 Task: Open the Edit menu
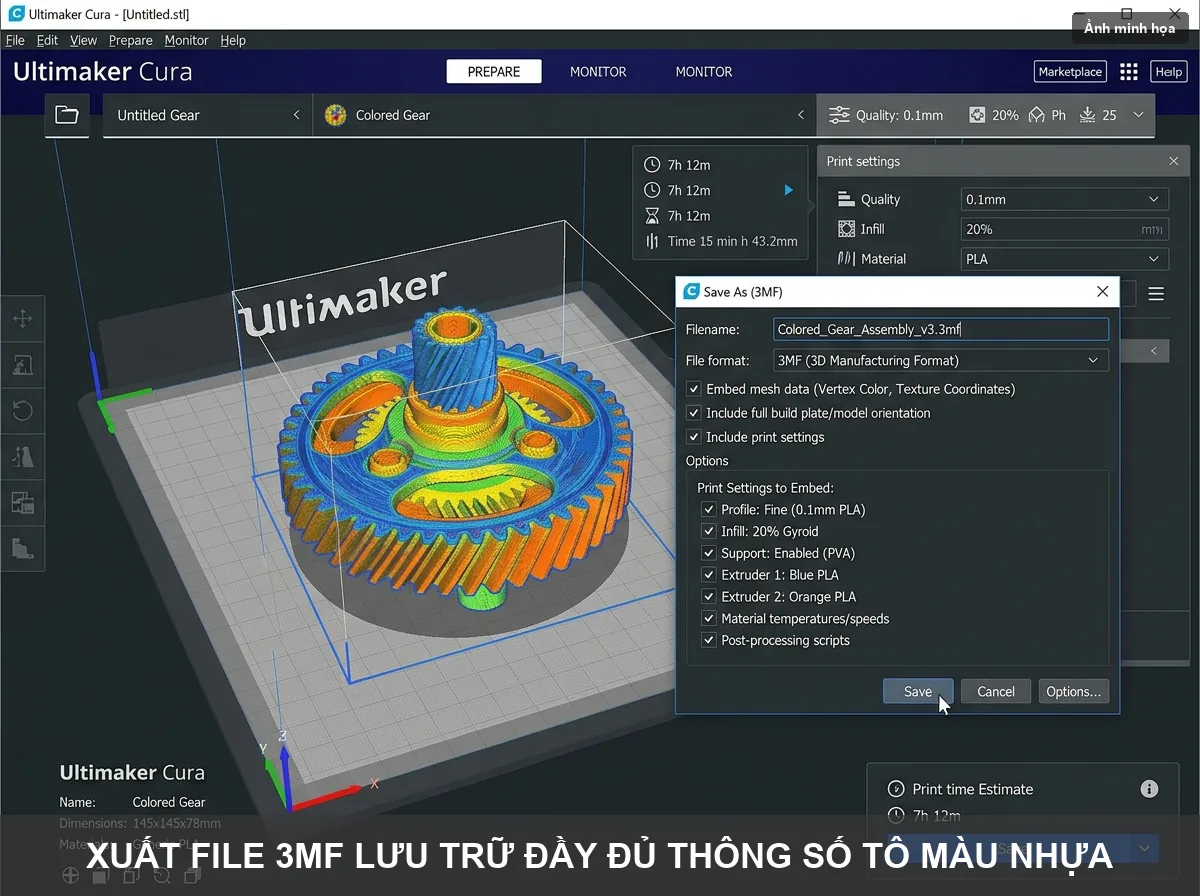pos(47,40)
